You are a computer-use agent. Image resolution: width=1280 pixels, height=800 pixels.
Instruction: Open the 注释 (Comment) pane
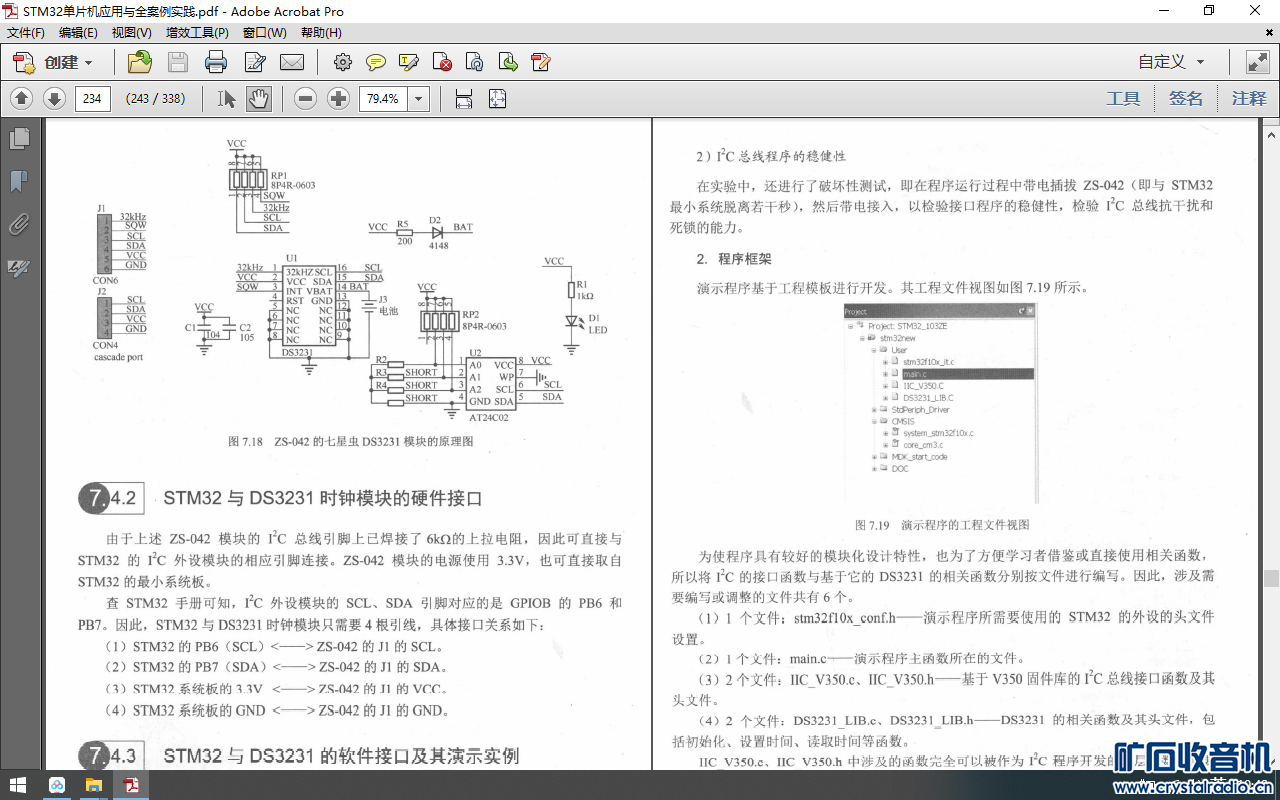[x=1249, y=99]
